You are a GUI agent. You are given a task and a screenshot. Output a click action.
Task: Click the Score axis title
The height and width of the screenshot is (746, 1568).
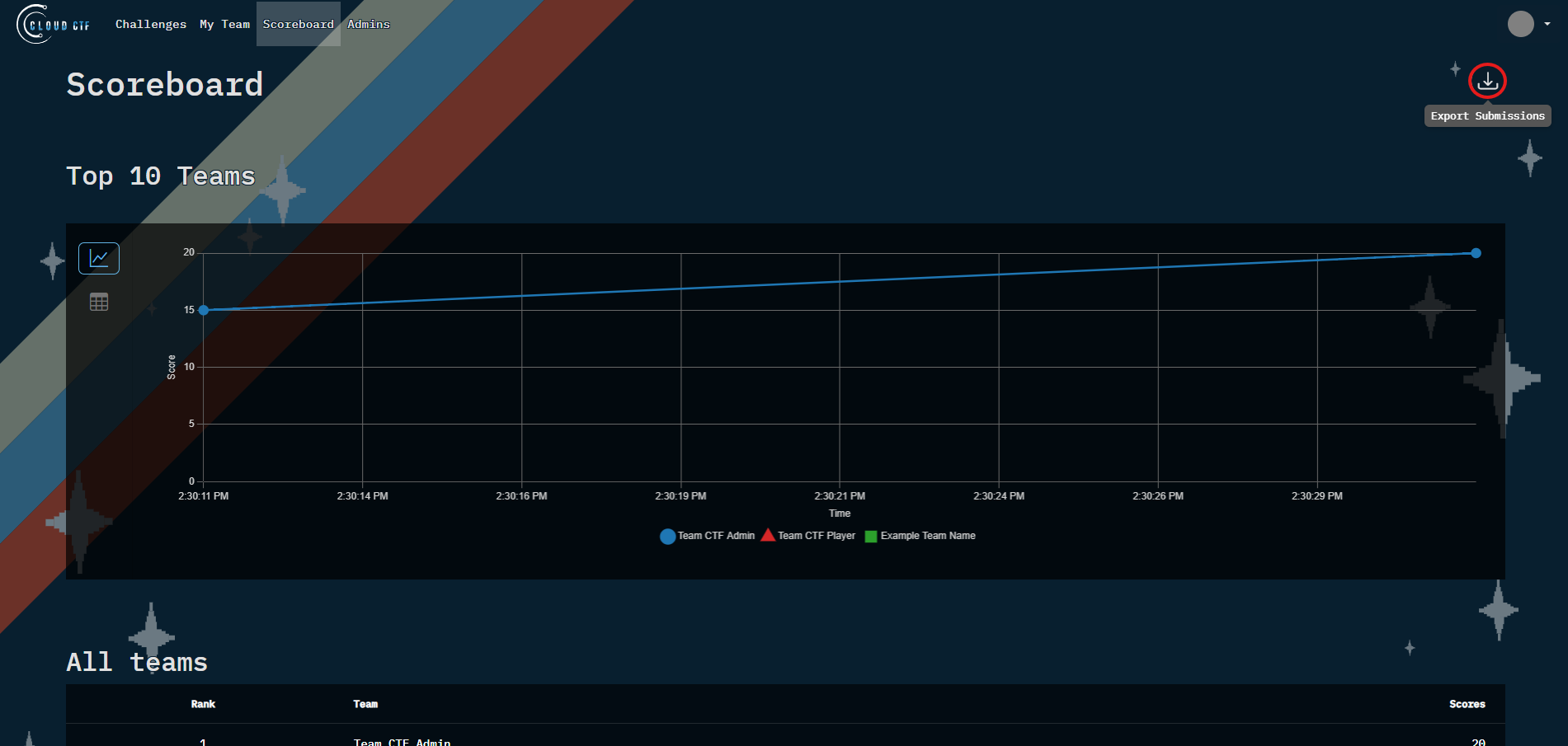[x=172, y=367]
